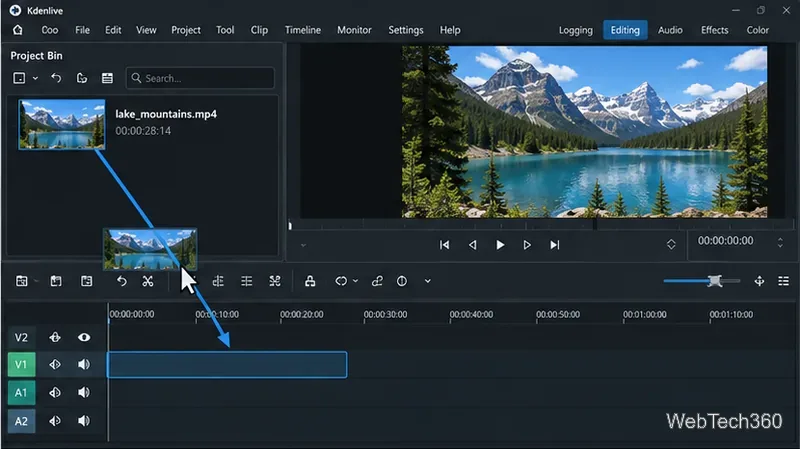
Task: Toggle the V2 track effects icon
Action: click(55, 337)
